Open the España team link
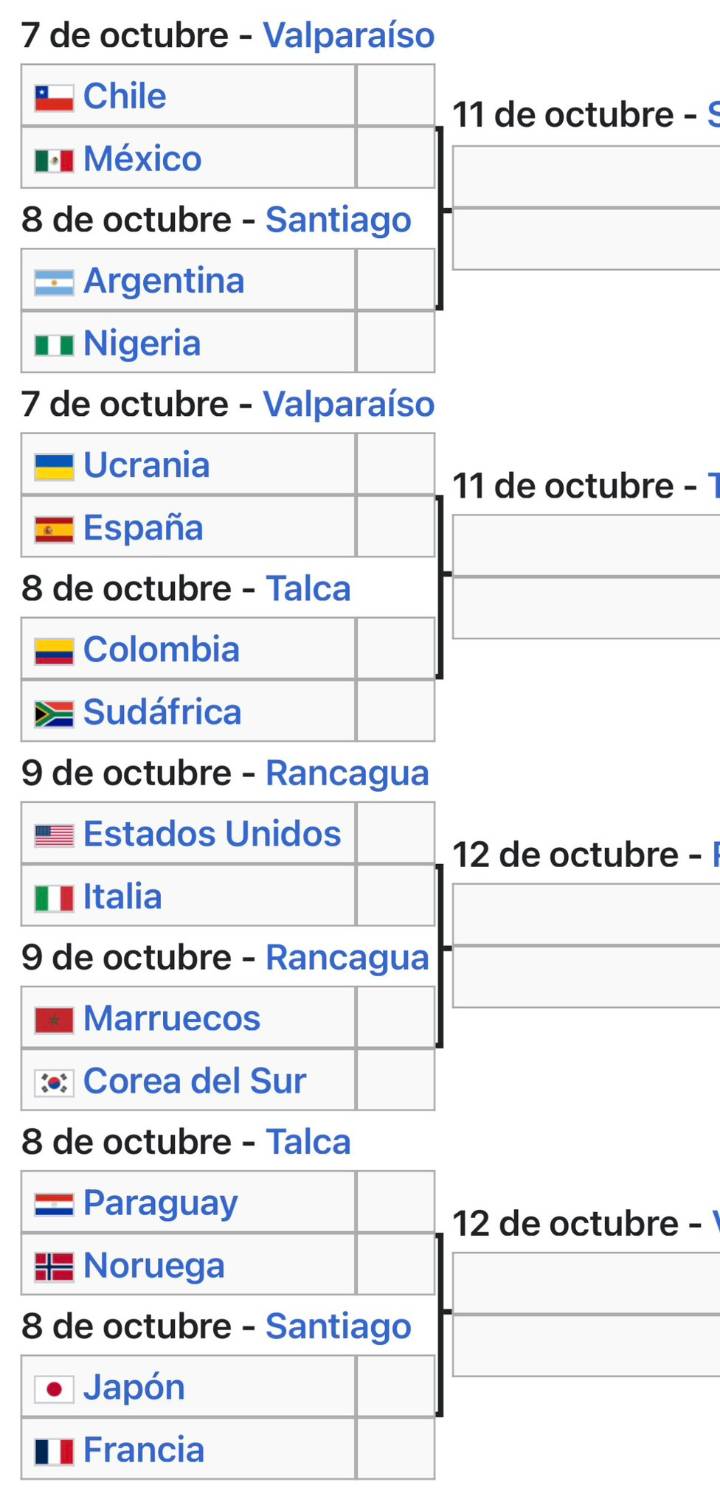The width and height of the screenshot is (720, 1510). point(143,528)
